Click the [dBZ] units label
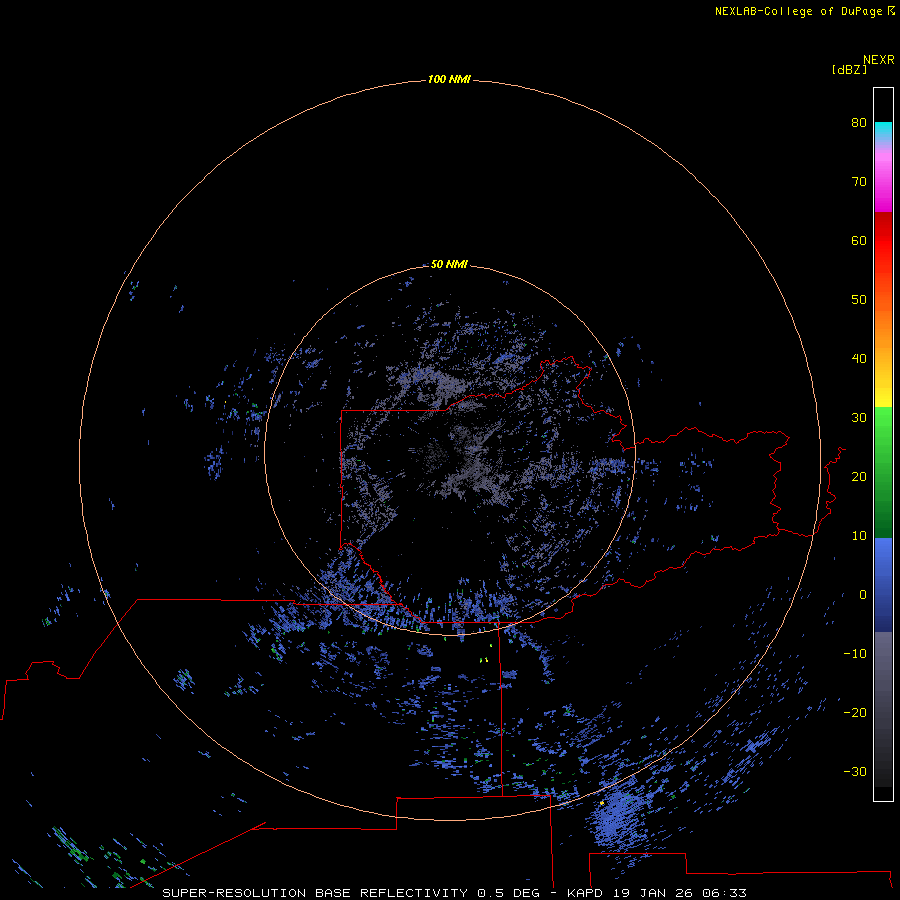Screen dimensions: 900x900 (x=849, y=69)
